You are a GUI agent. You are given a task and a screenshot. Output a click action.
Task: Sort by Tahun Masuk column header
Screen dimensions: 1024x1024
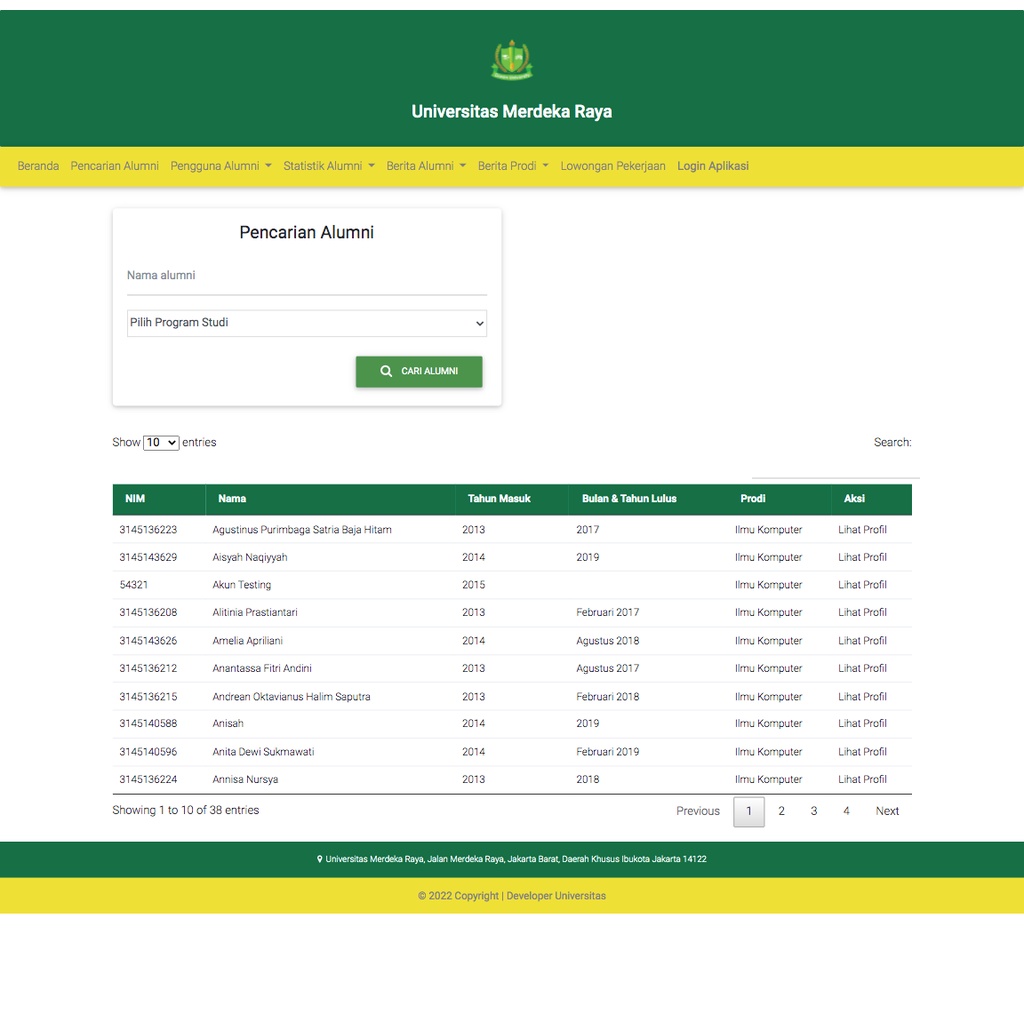512,499
